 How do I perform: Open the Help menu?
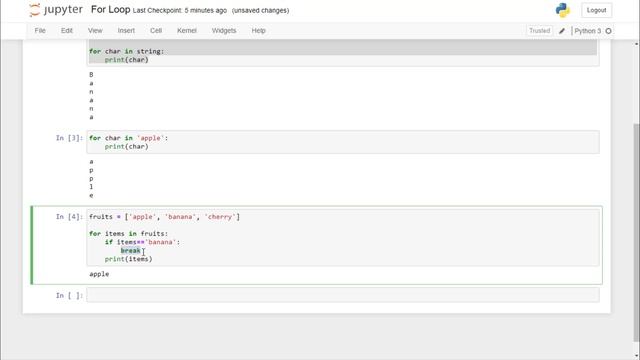pyautogui.click(x=258, y=31)
